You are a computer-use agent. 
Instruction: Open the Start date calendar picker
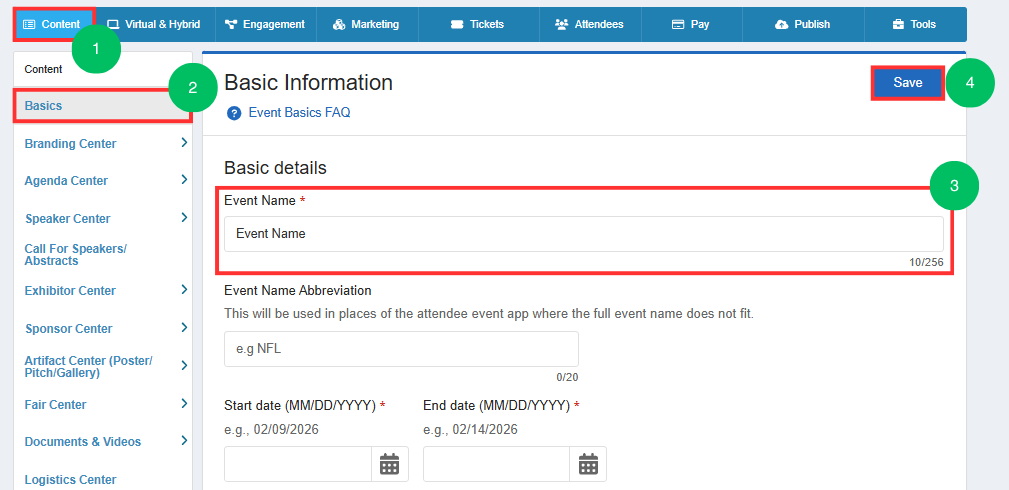(x=389, y=464)
